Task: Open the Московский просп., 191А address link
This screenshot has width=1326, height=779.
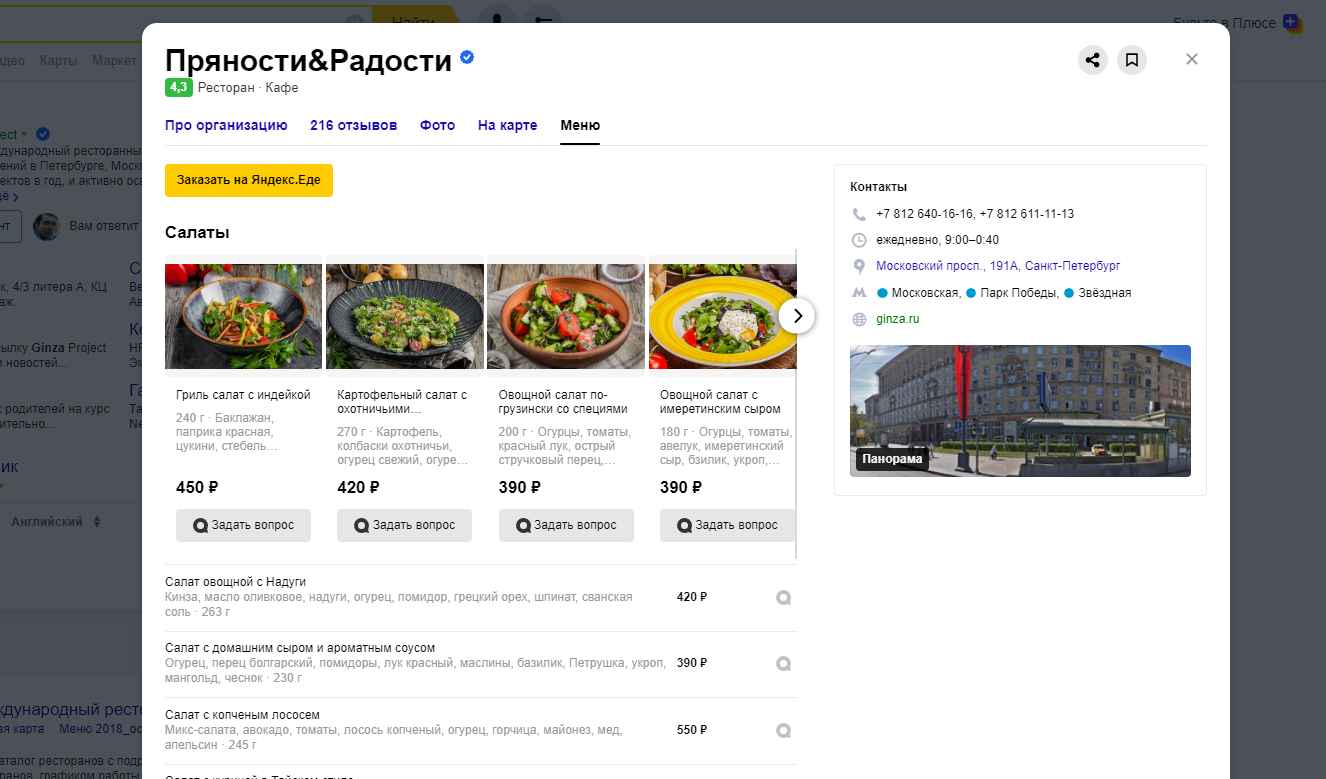Action: click(x=997, y=266)
